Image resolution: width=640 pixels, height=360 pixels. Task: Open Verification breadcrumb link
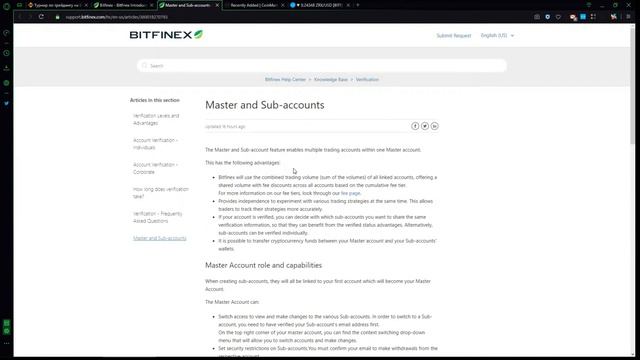[367, 80]
